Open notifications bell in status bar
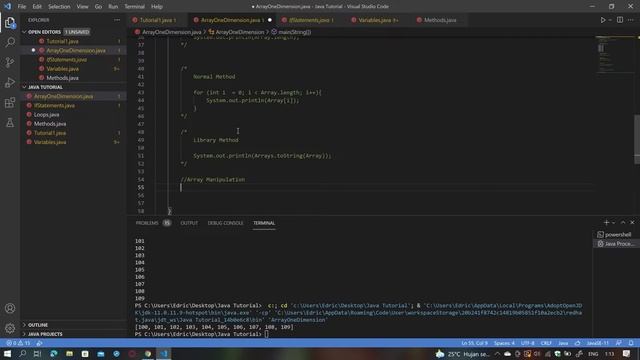Image resolution: width=640 pixels, height=360 pixels. point(631,343)
